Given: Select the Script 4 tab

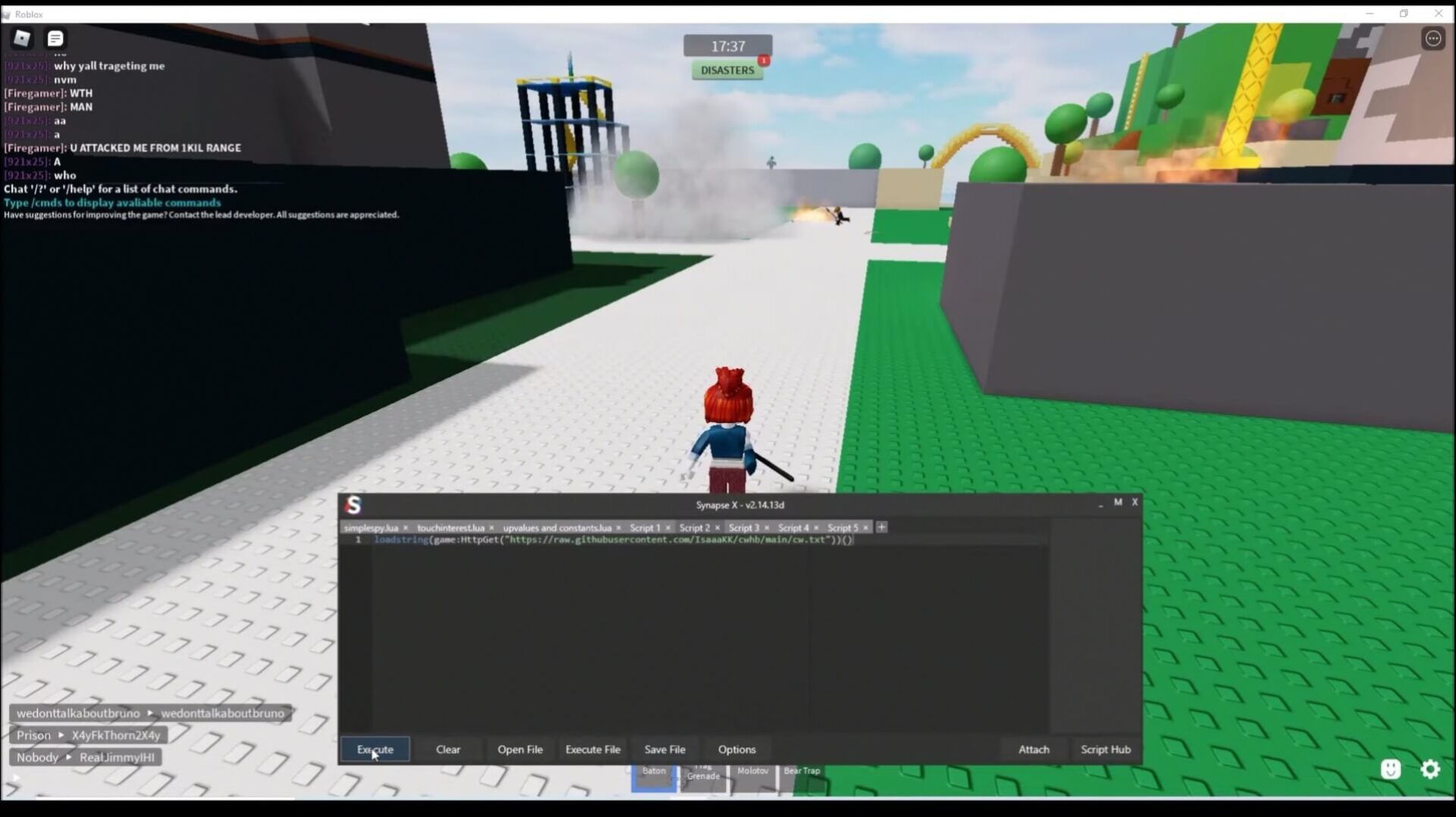Looking at the screenshot, I should coord(793,527).
